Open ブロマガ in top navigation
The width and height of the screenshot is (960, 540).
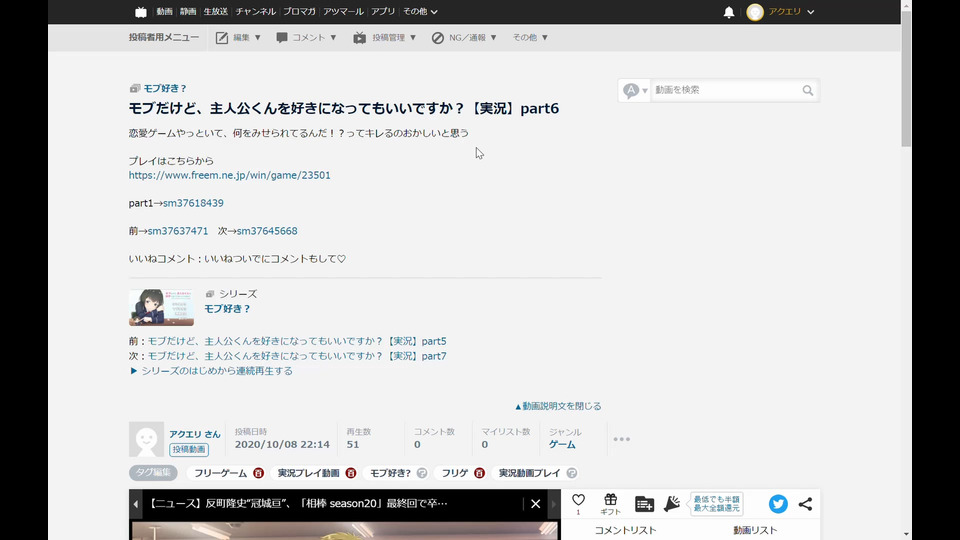tap(299, 12)
